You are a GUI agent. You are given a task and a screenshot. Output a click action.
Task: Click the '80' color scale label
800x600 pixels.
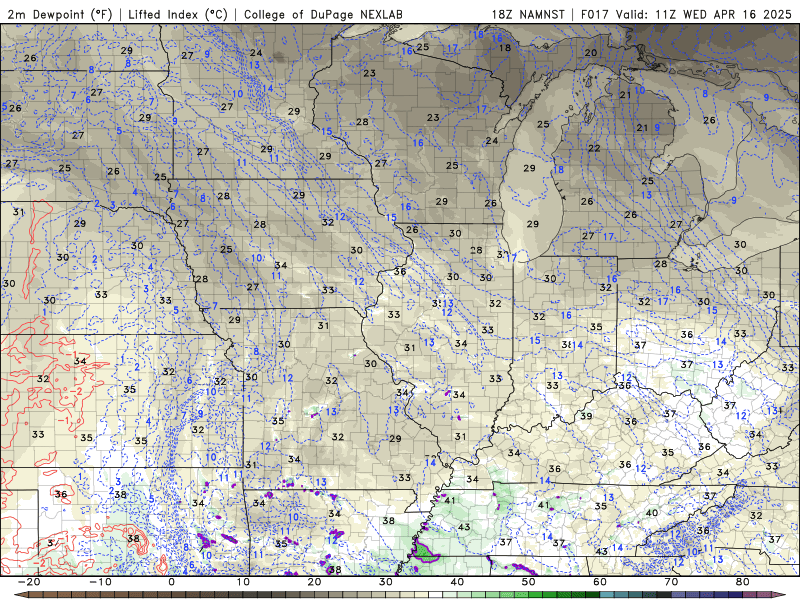[x=743, y=582]
